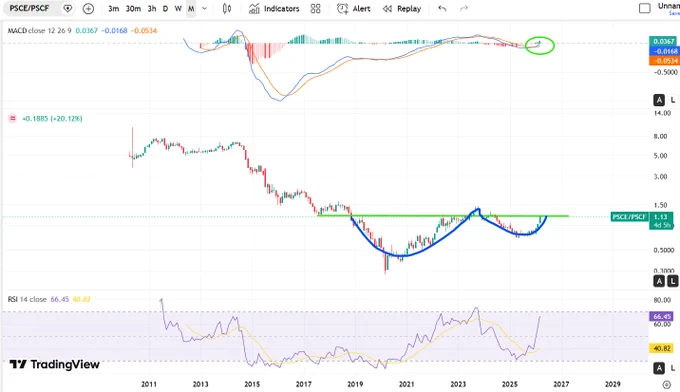The image size is (680, 392).
Task: Create an Alert
Action: click(x=354, y=9)
